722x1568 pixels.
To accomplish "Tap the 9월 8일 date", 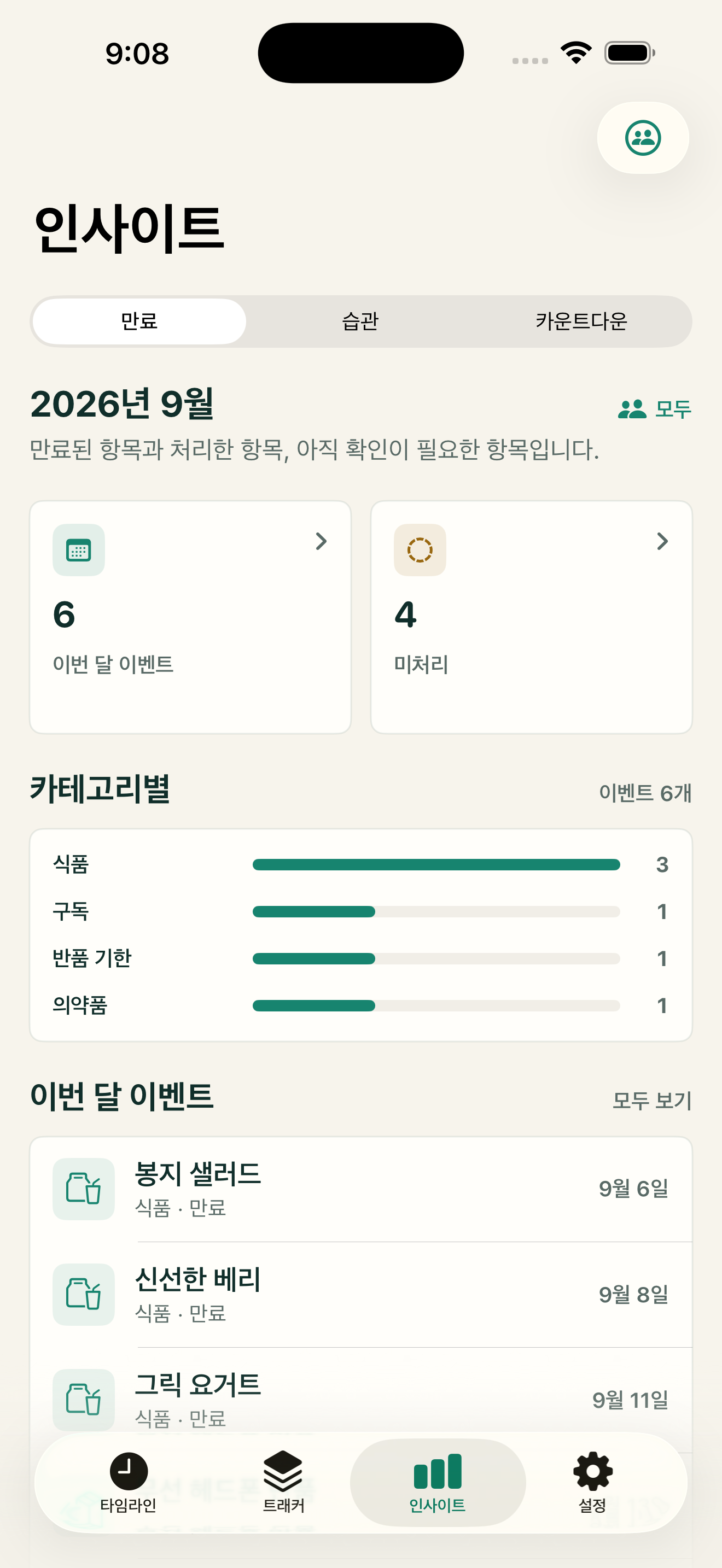I will (x=634, y=1294).
